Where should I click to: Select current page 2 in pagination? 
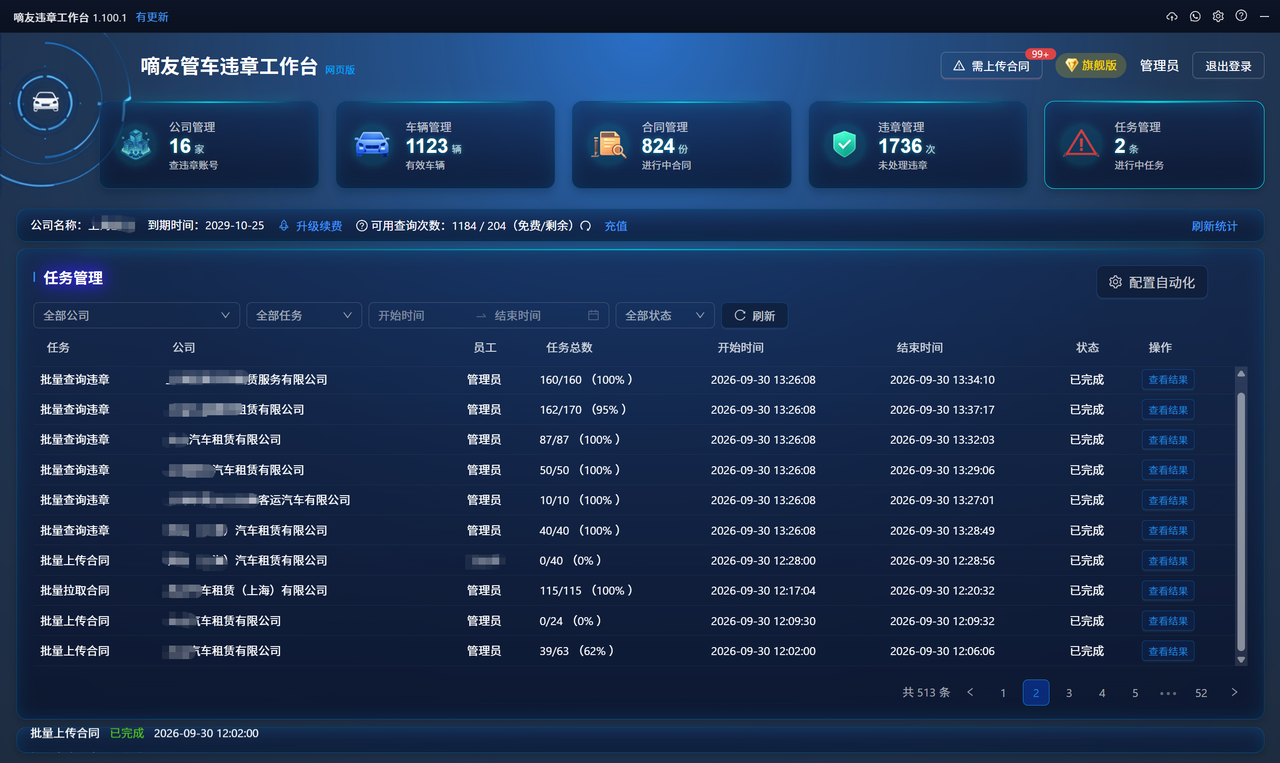click(x=1036, y=693)
